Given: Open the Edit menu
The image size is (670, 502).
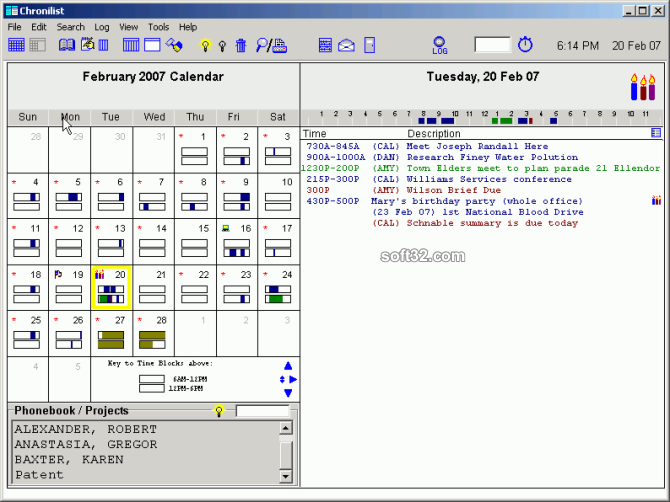Looking at the screenshot, I should coord(38,27).
